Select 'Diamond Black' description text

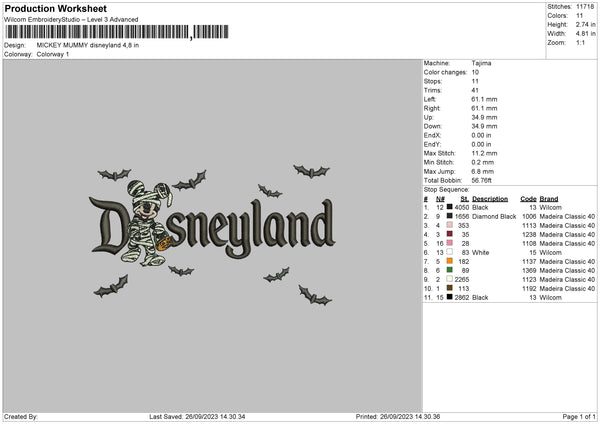click(494, 217)
